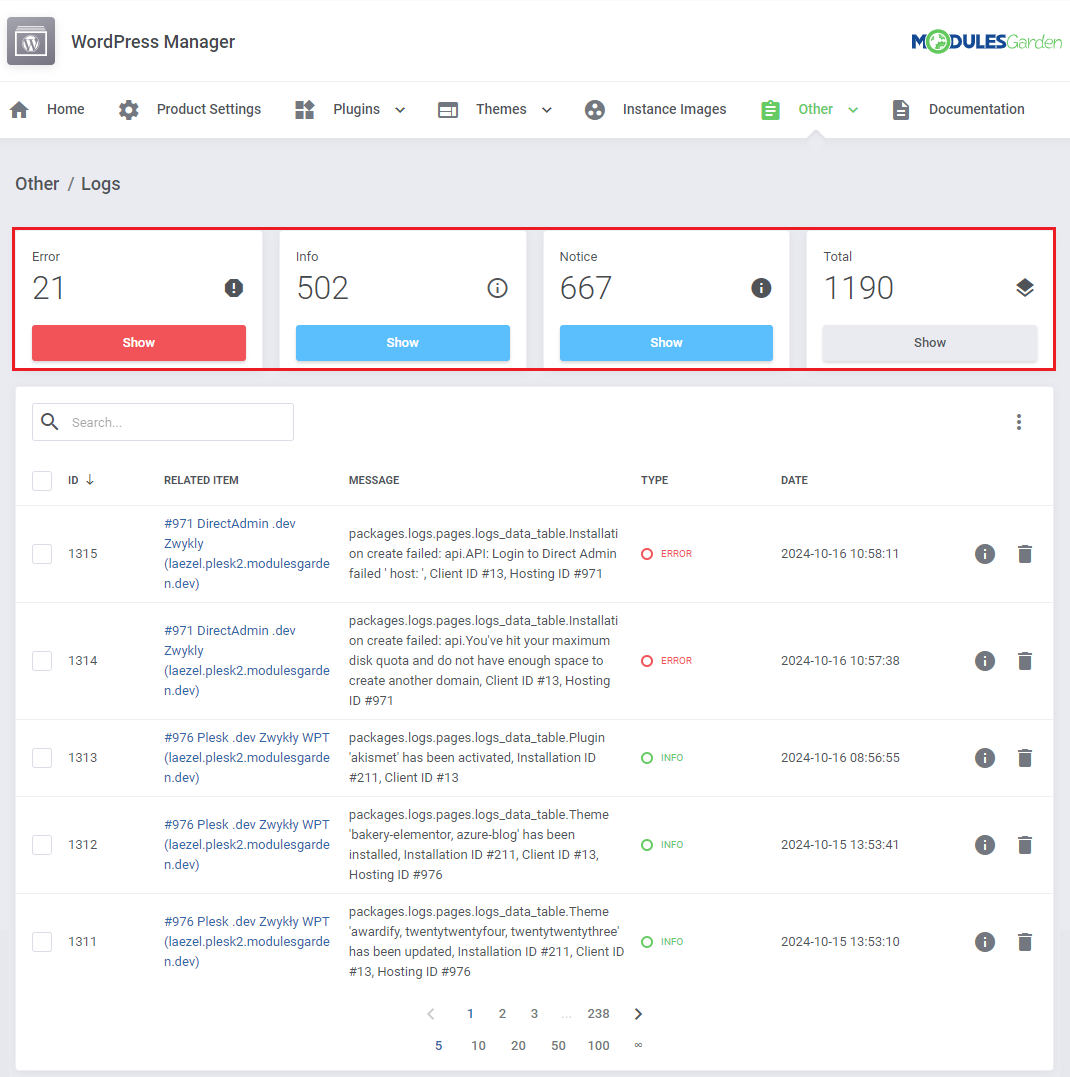Image resolution: width=1070 pixels, height=1077 pixels.
Task: Show Error logs with red button
Action: click(x=139, y=343)
